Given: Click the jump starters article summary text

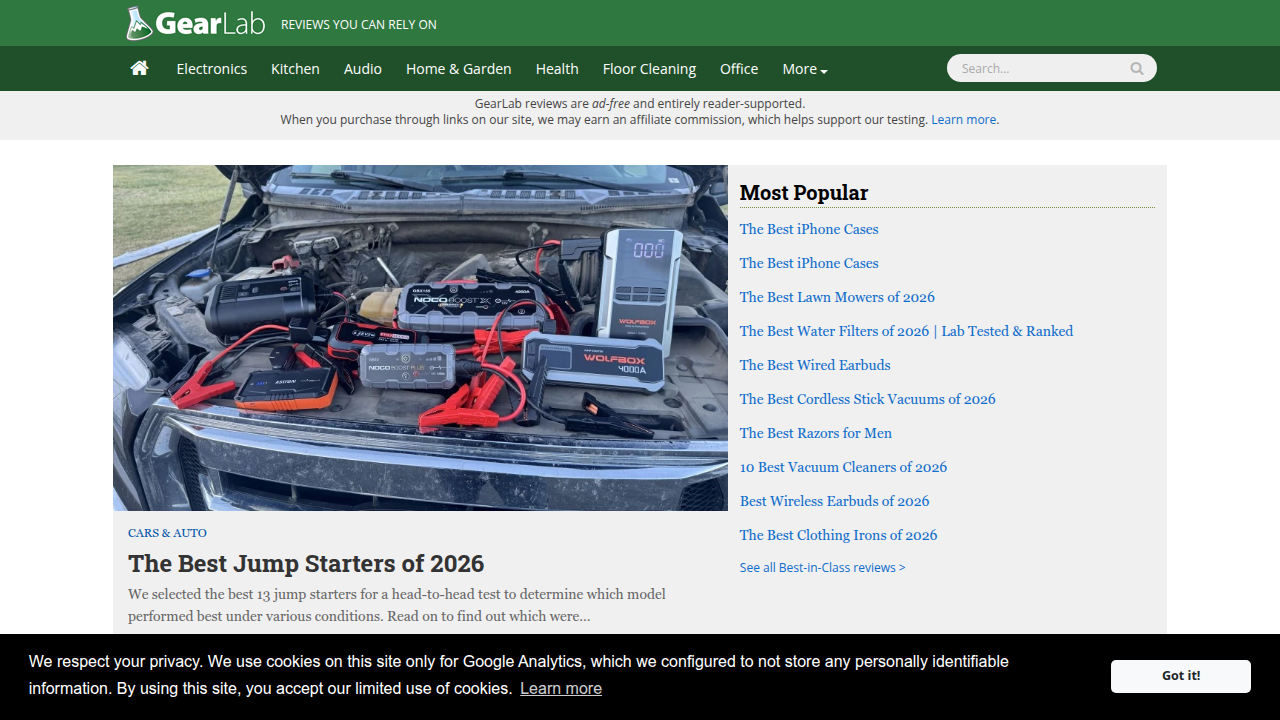Looking at the screenshot, I should [397, 605].
